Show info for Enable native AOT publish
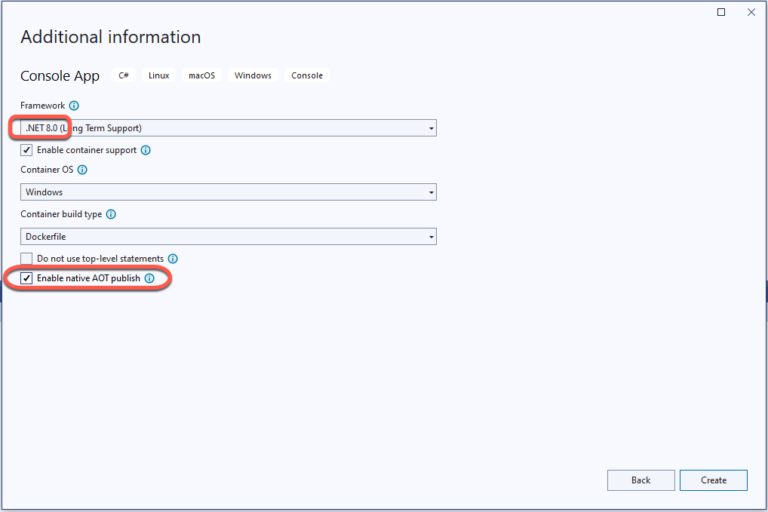Screen dimensions: 768x512 point(150,278)
